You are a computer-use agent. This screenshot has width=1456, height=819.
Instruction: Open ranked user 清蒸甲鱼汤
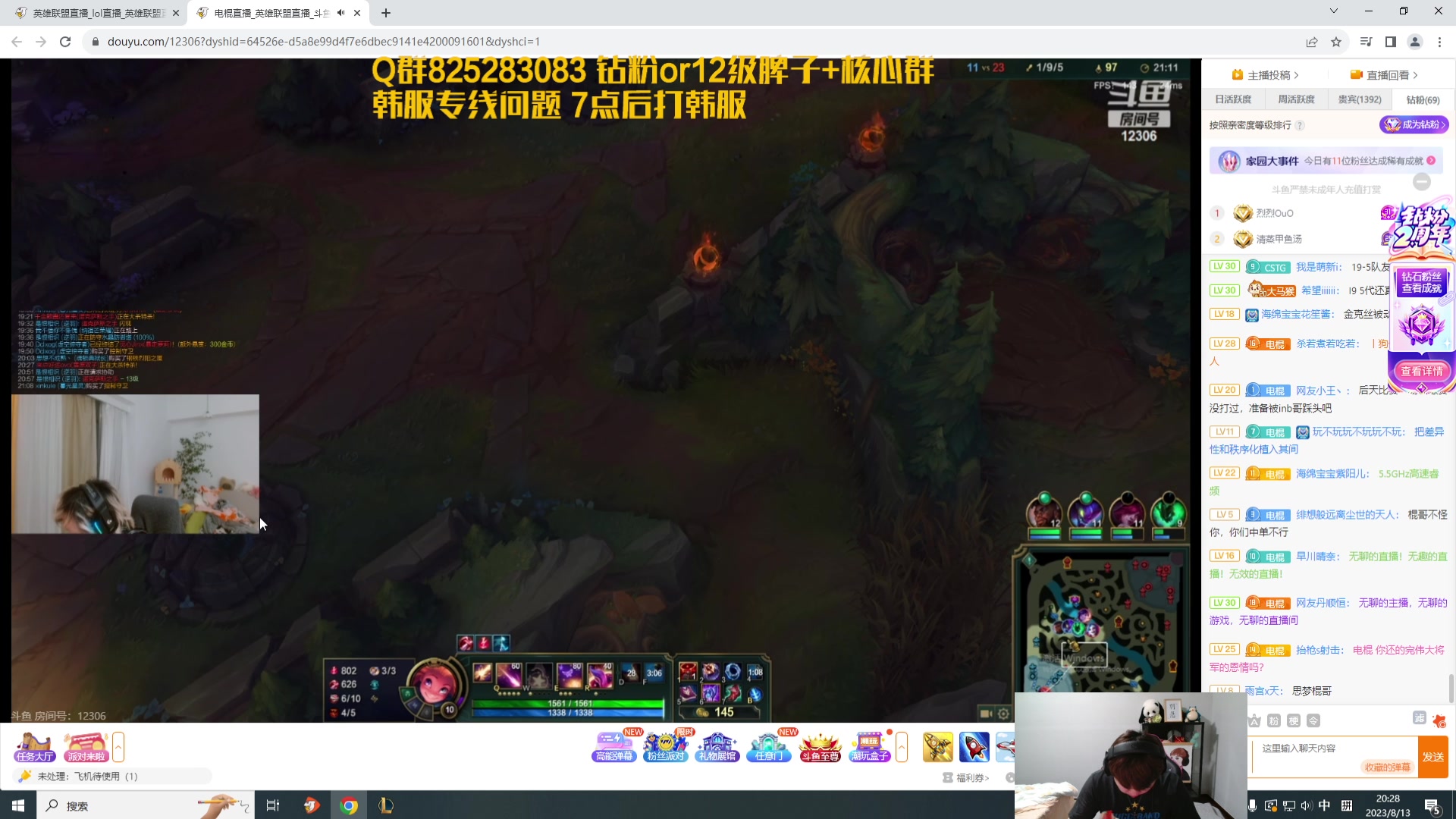pyautogui.click(x=1279, y=239)
